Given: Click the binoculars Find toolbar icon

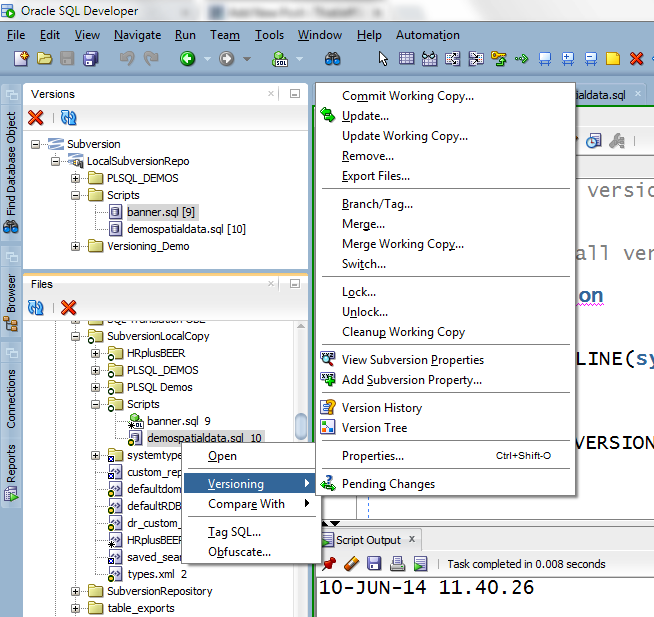Looking at the screenshot, I should coord(332,59).
